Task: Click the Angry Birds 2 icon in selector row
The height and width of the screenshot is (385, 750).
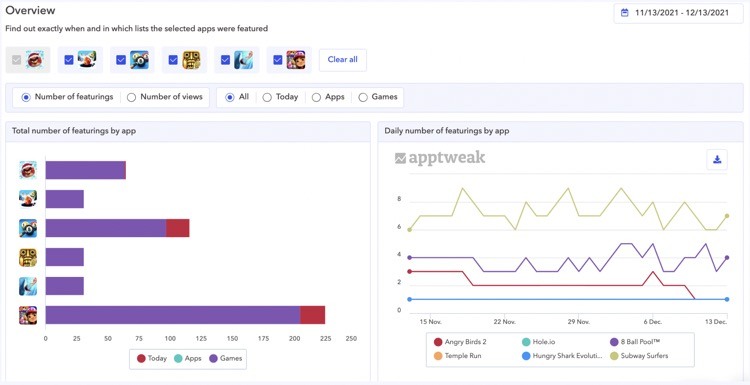Action: pos(35,60)
